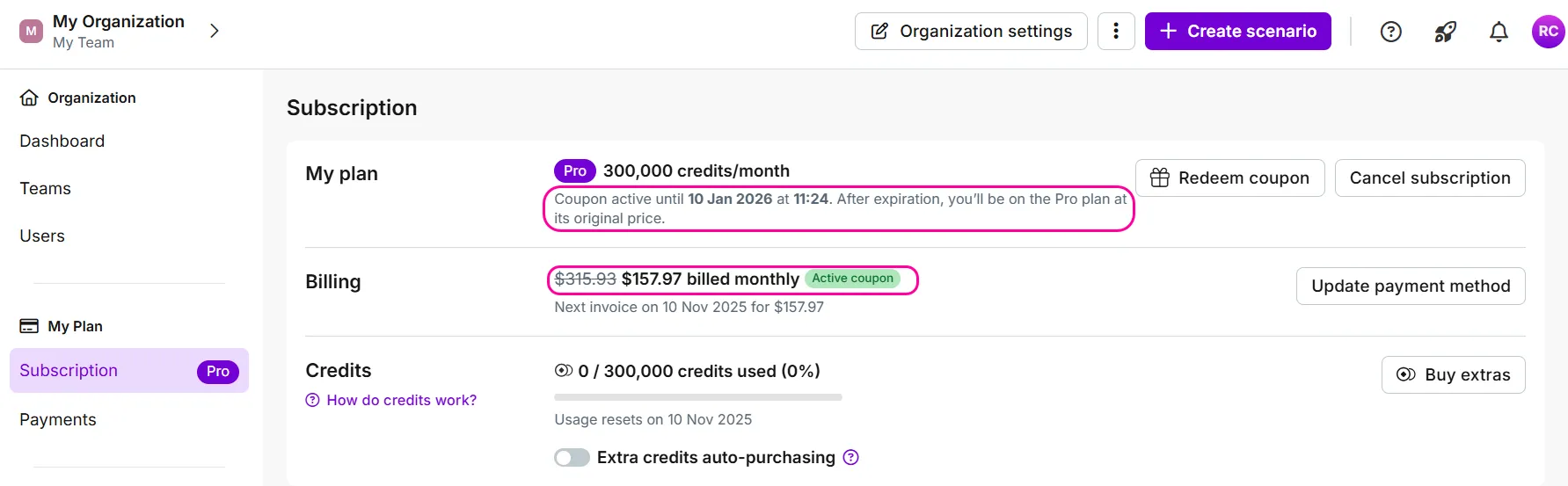Open the three-dot more options menu
1568x486 pixels.
(1116, 32)
